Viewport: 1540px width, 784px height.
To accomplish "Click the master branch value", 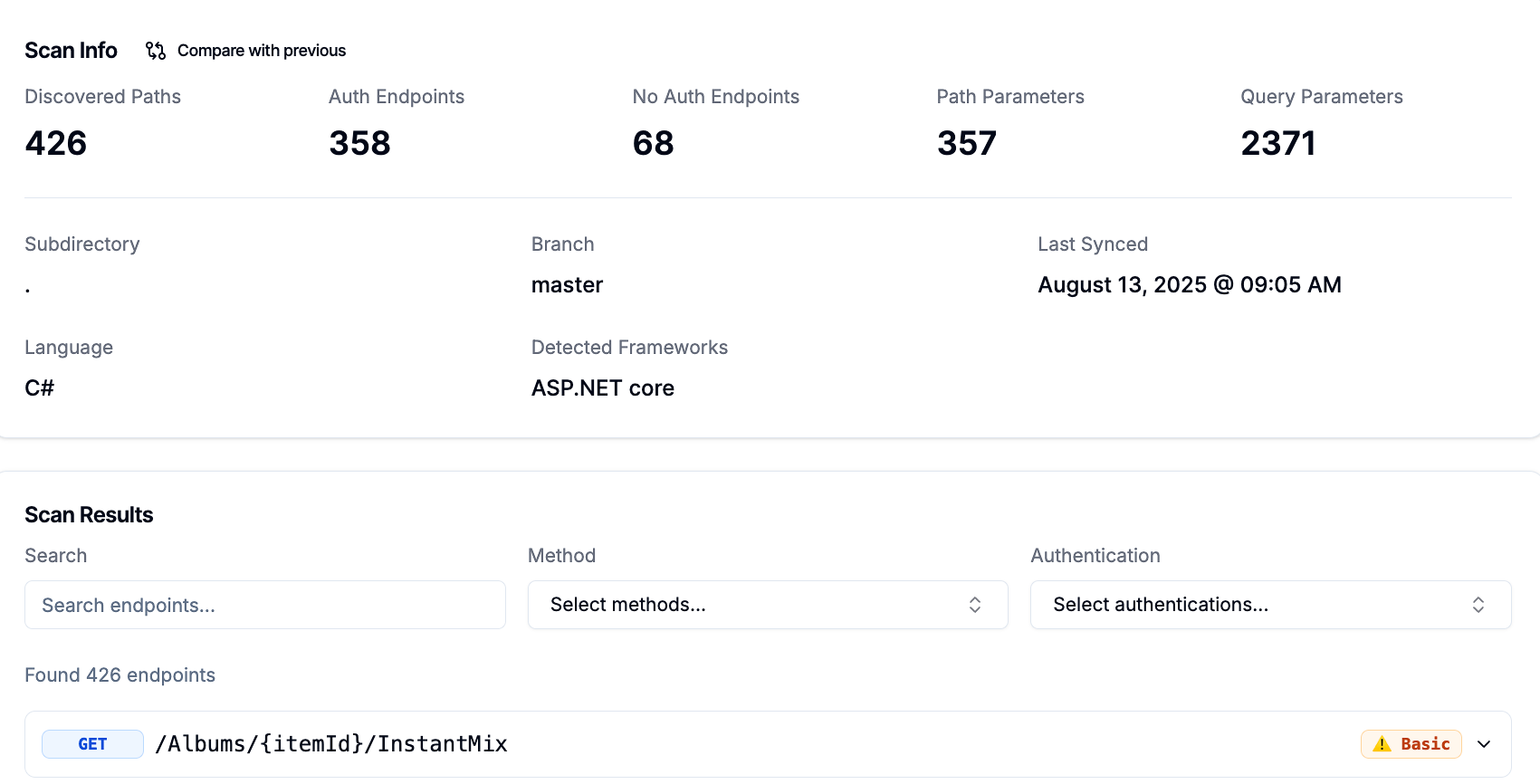I will pyautogui.click(x=567, y=285).
